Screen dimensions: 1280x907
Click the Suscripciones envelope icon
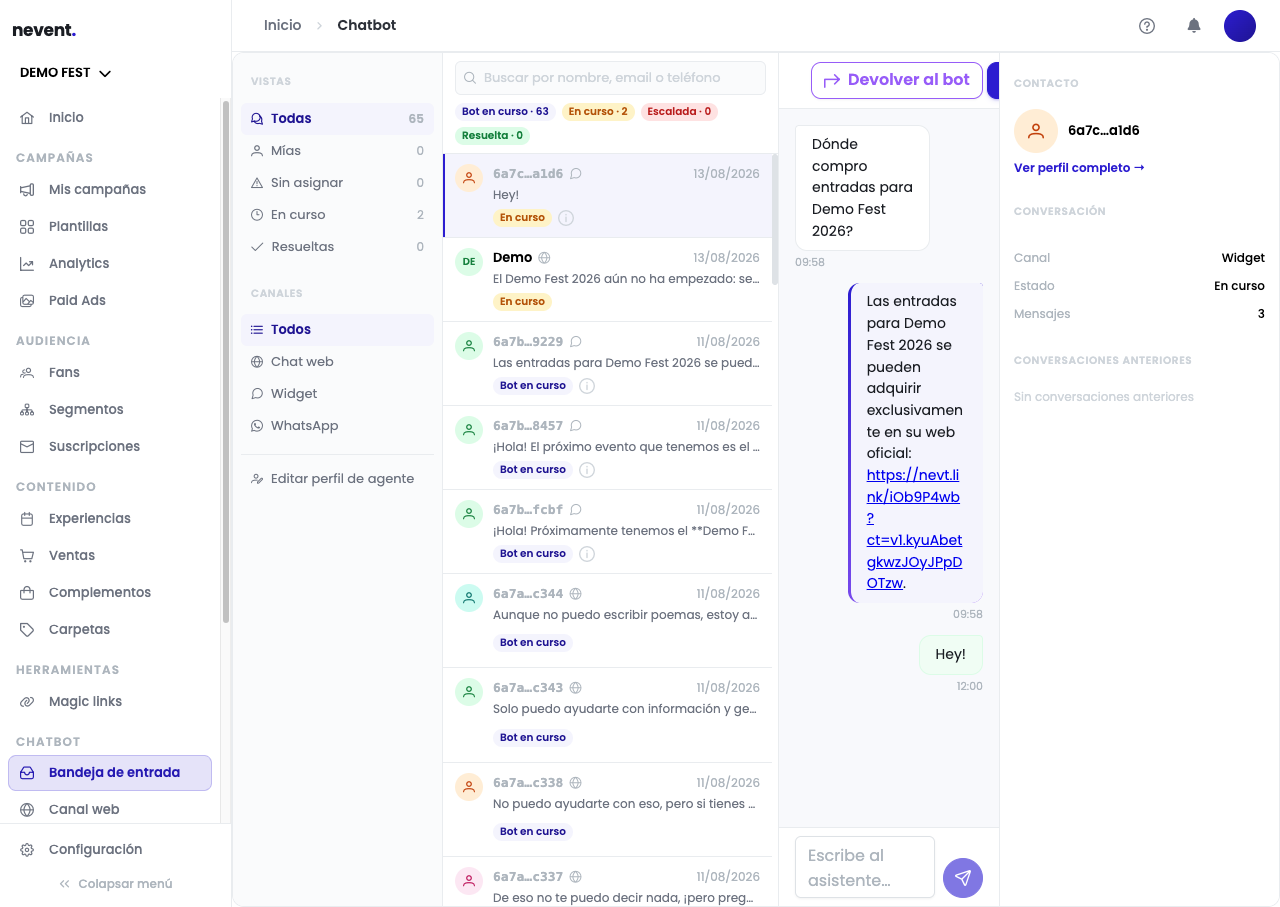(28, 447)
